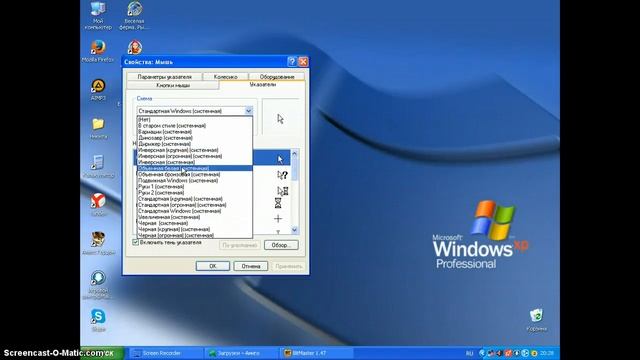Open the Мой компьютер desktop icon
This screenshot has height=360, width=640.
(x=98, y=16)
